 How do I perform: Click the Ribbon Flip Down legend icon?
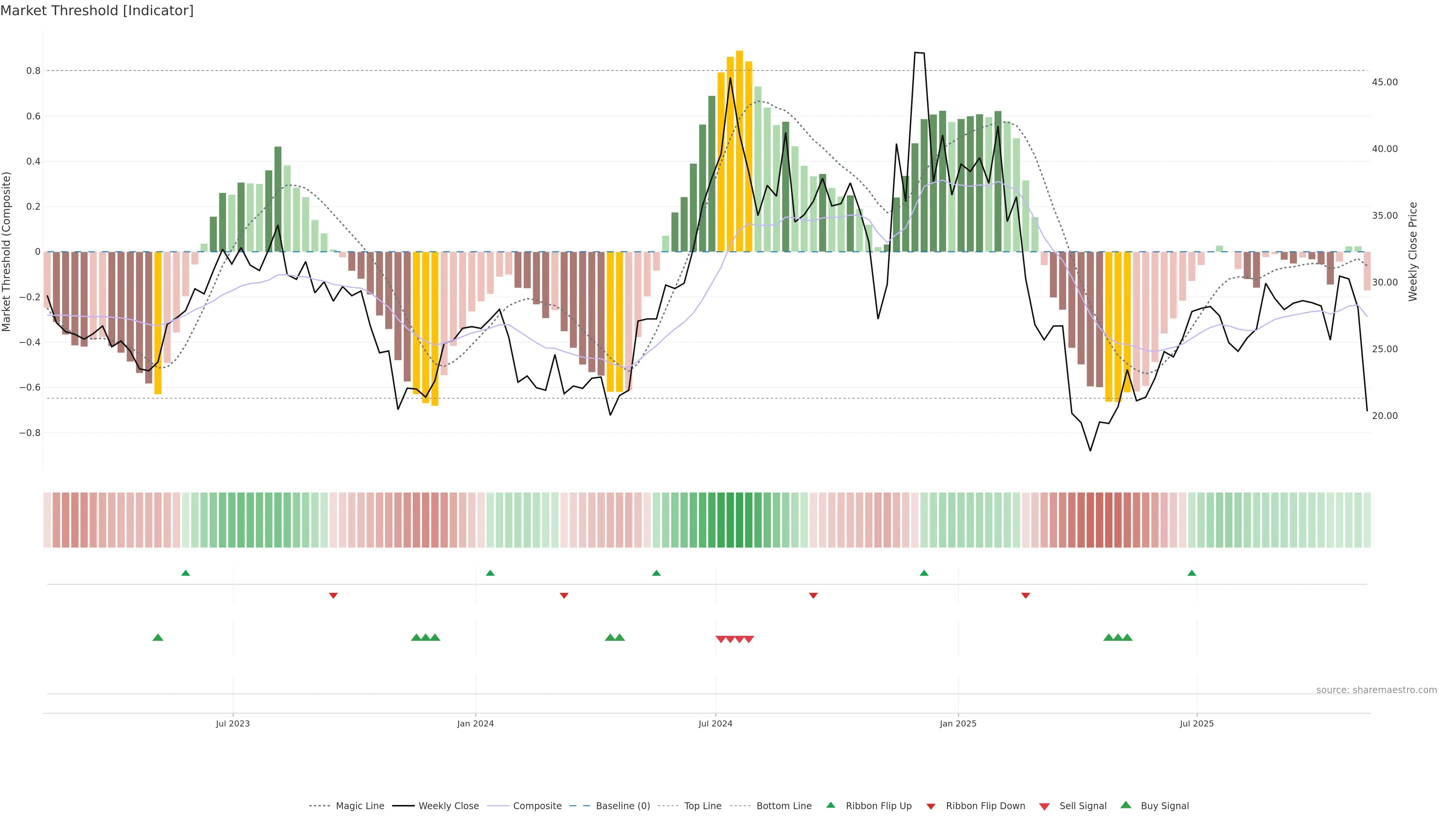[931, 806]
